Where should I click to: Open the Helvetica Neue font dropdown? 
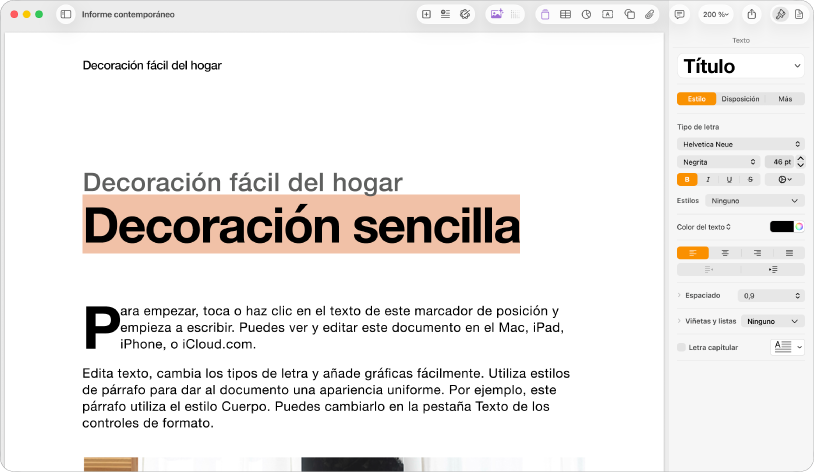[741, 144]
